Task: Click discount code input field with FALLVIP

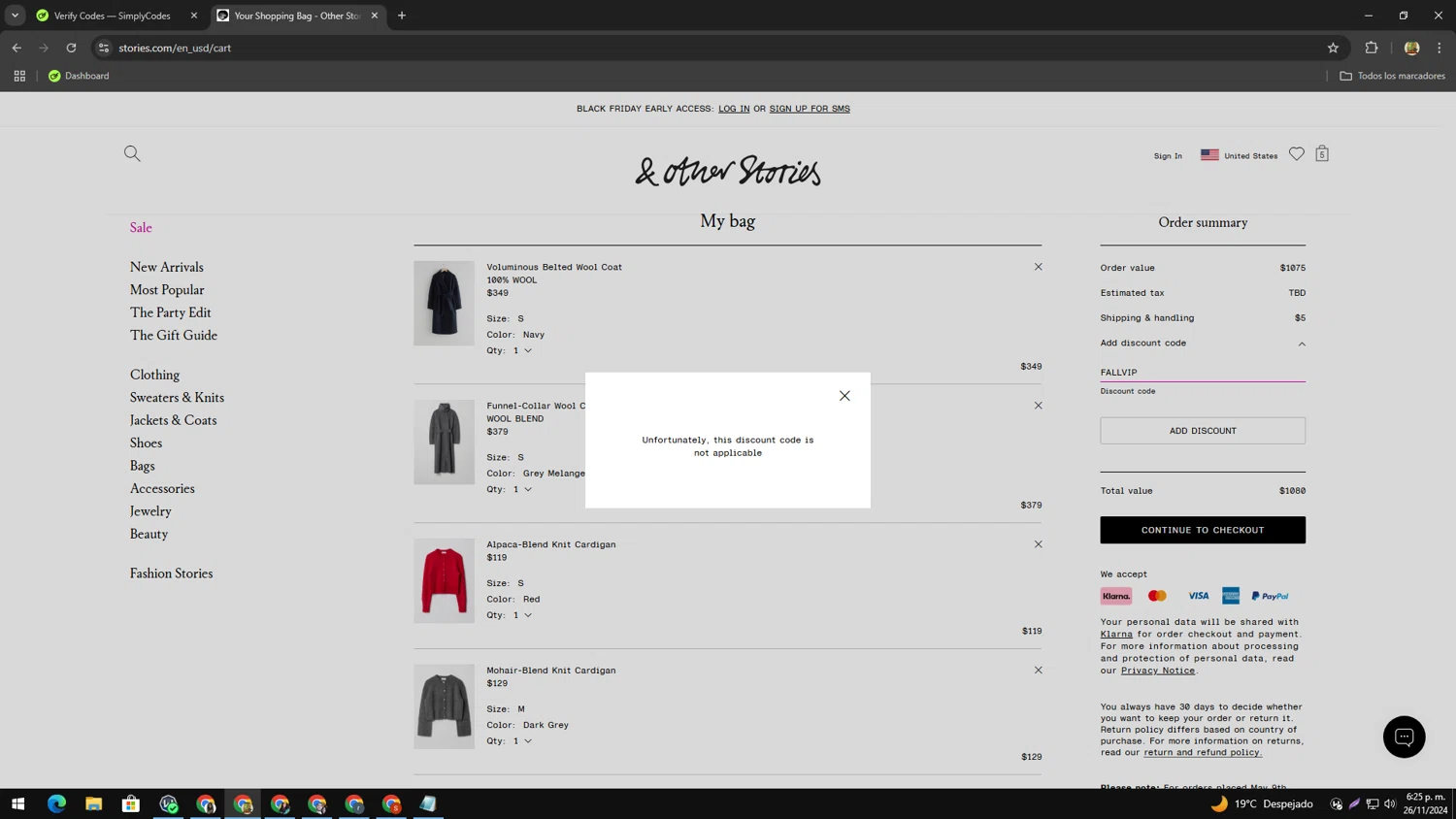Action: coord(1203,372)
